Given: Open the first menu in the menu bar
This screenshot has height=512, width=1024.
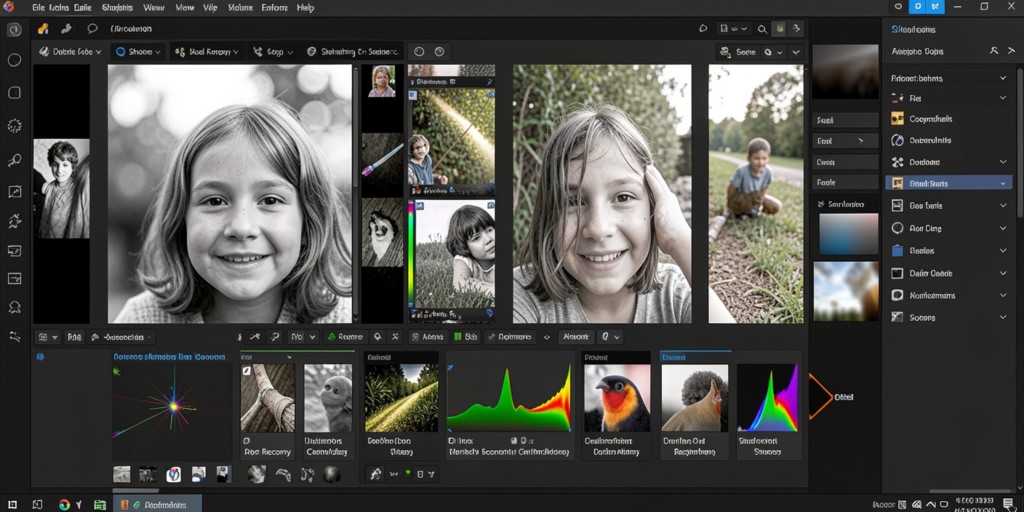Looking at the screenshot, I should pos(39,8).
